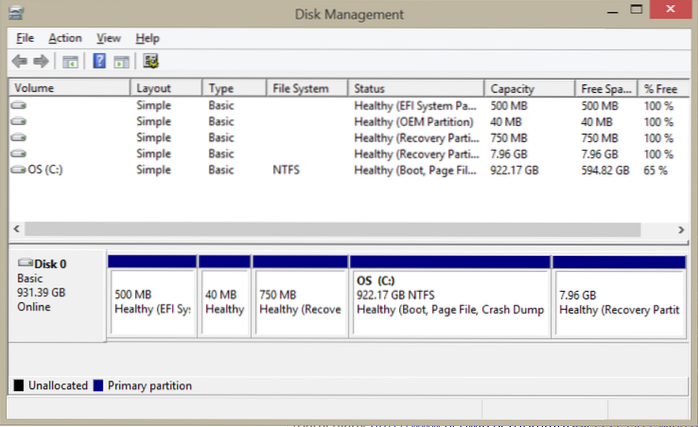Select the Disk 0 label panel

point(55,295)
